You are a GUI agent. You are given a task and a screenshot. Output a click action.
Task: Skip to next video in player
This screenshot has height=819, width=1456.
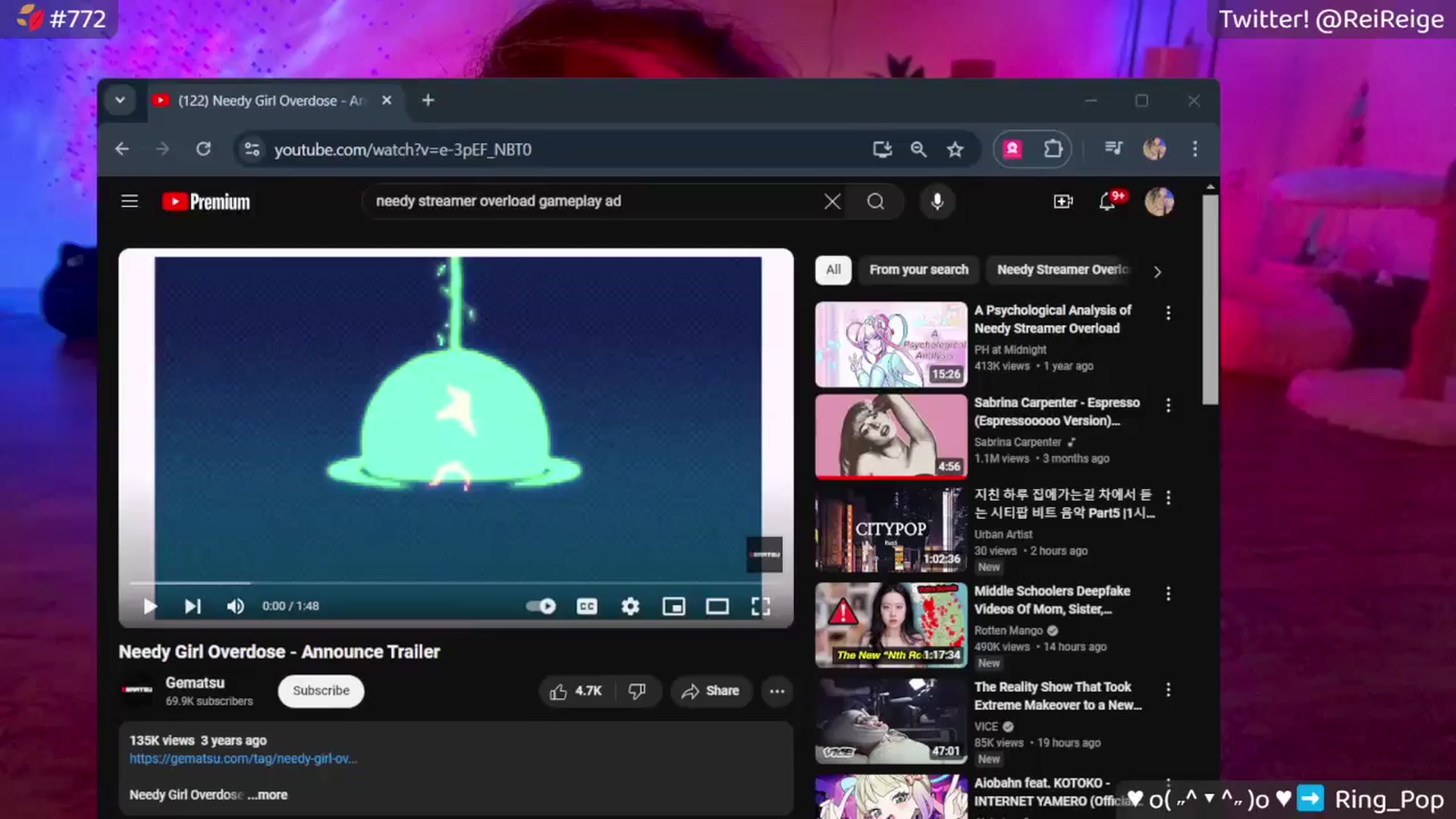click(x=193, y=606)
